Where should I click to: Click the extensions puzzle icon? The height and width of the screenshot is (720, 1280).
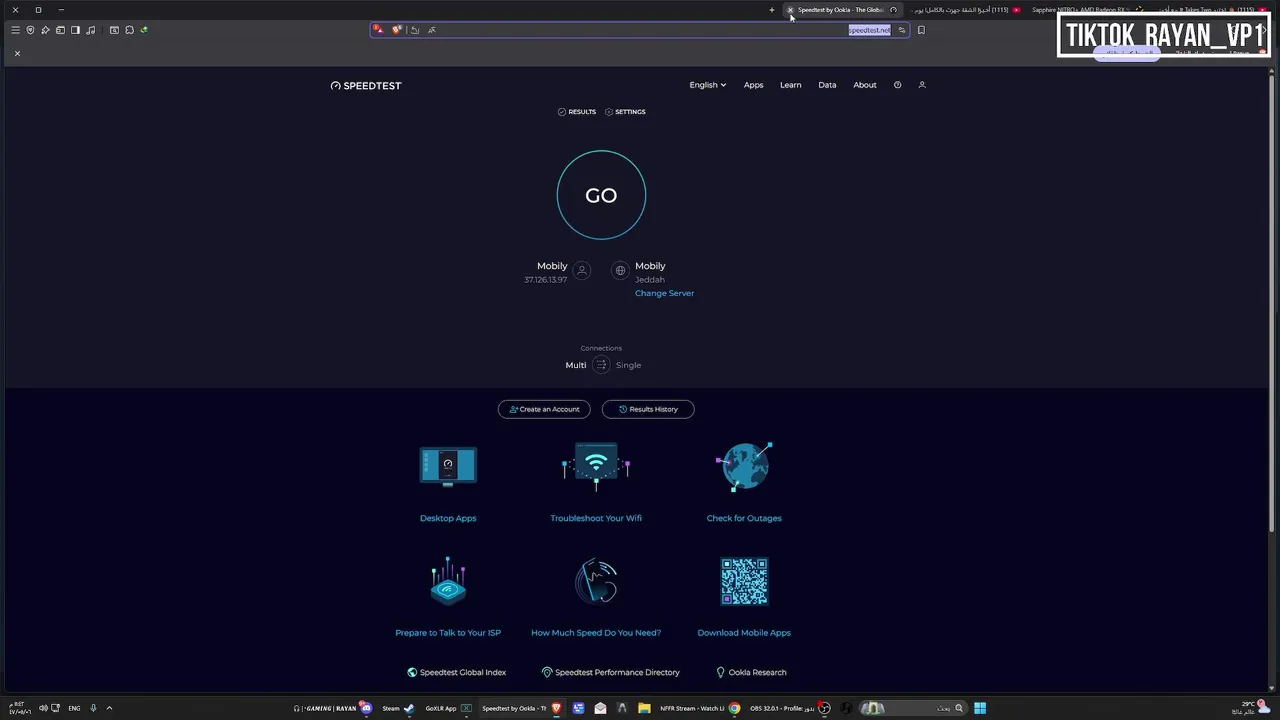[x=129, y=30]
